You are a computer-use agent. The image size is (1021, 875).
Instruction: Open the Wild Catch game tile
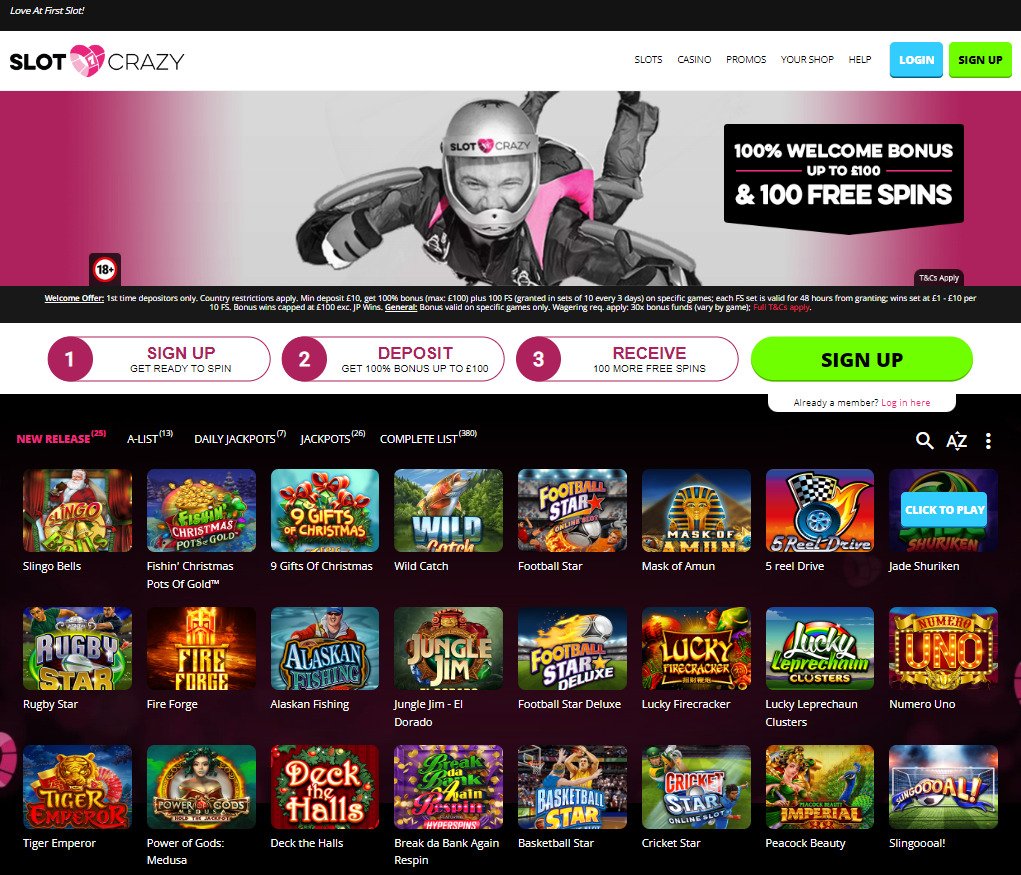pos(449,510)
